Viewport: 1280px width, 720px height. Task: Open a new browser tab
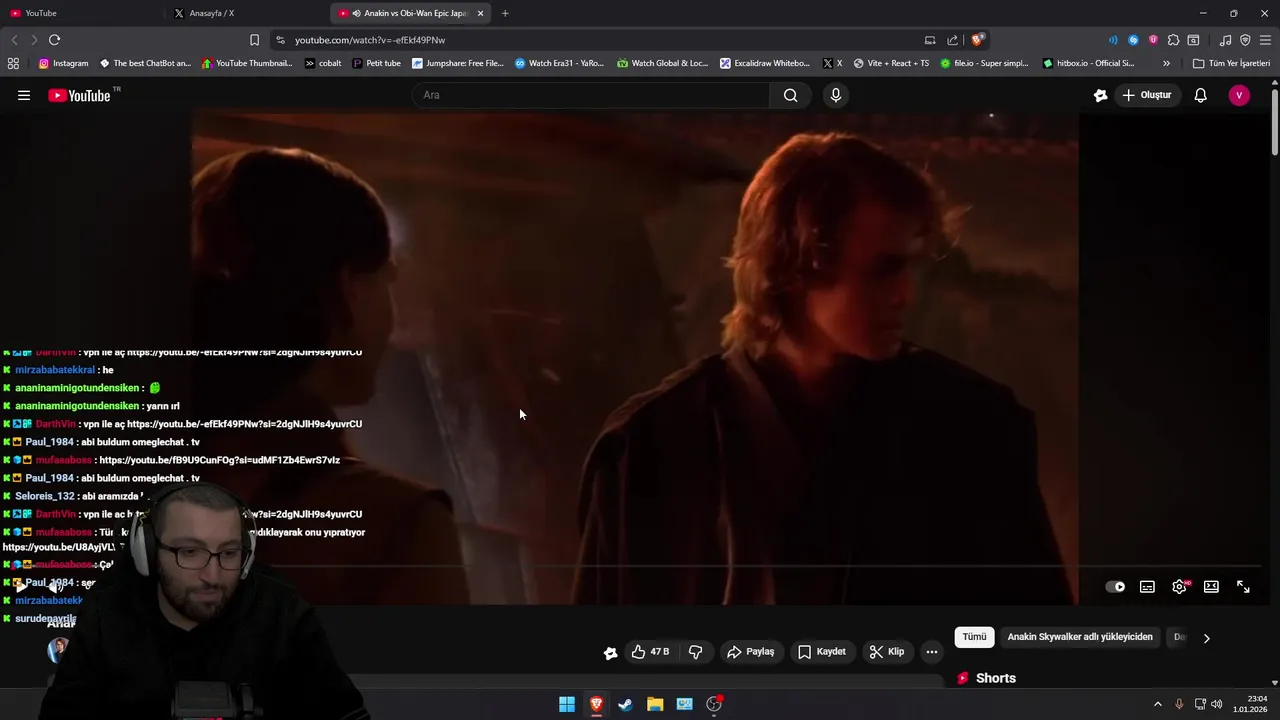pyautogui.click(x=505, y=13)
